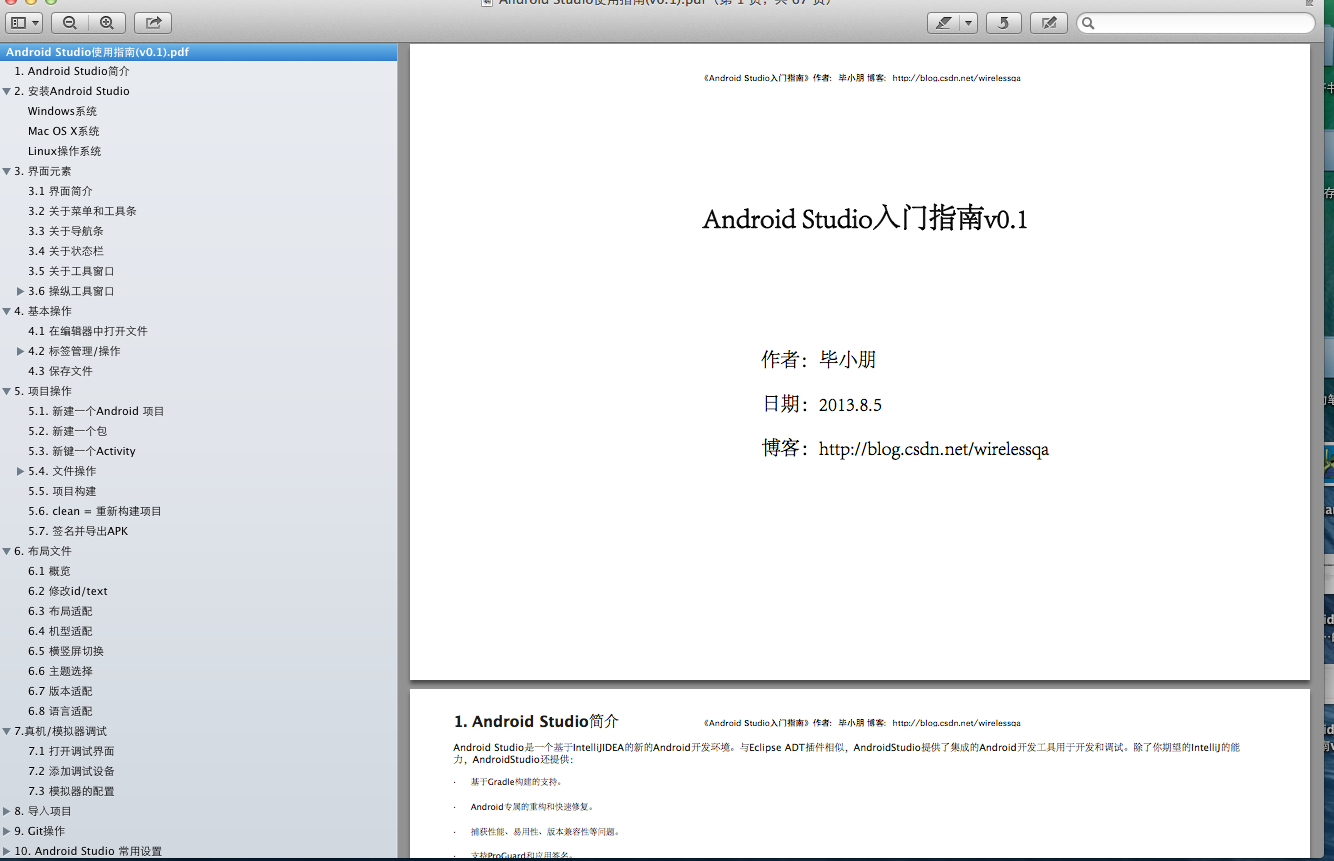Open the Share menu icon

[x=152, y=22]
